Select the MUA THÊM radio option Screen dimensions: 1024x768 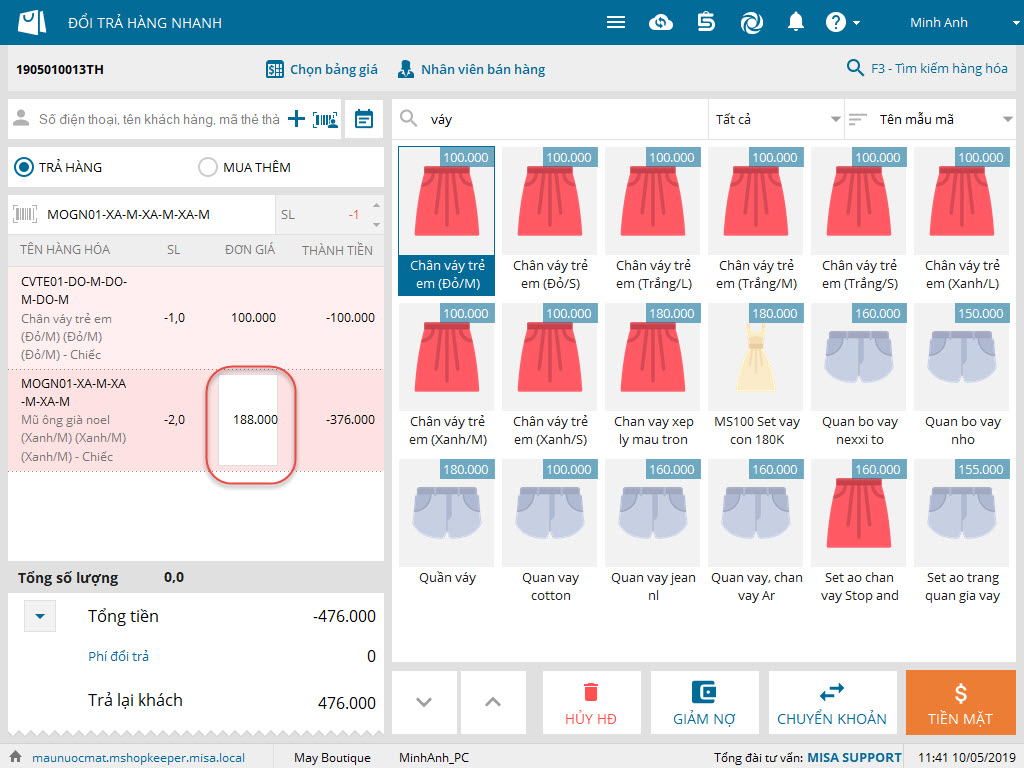(x=208, y=167)
